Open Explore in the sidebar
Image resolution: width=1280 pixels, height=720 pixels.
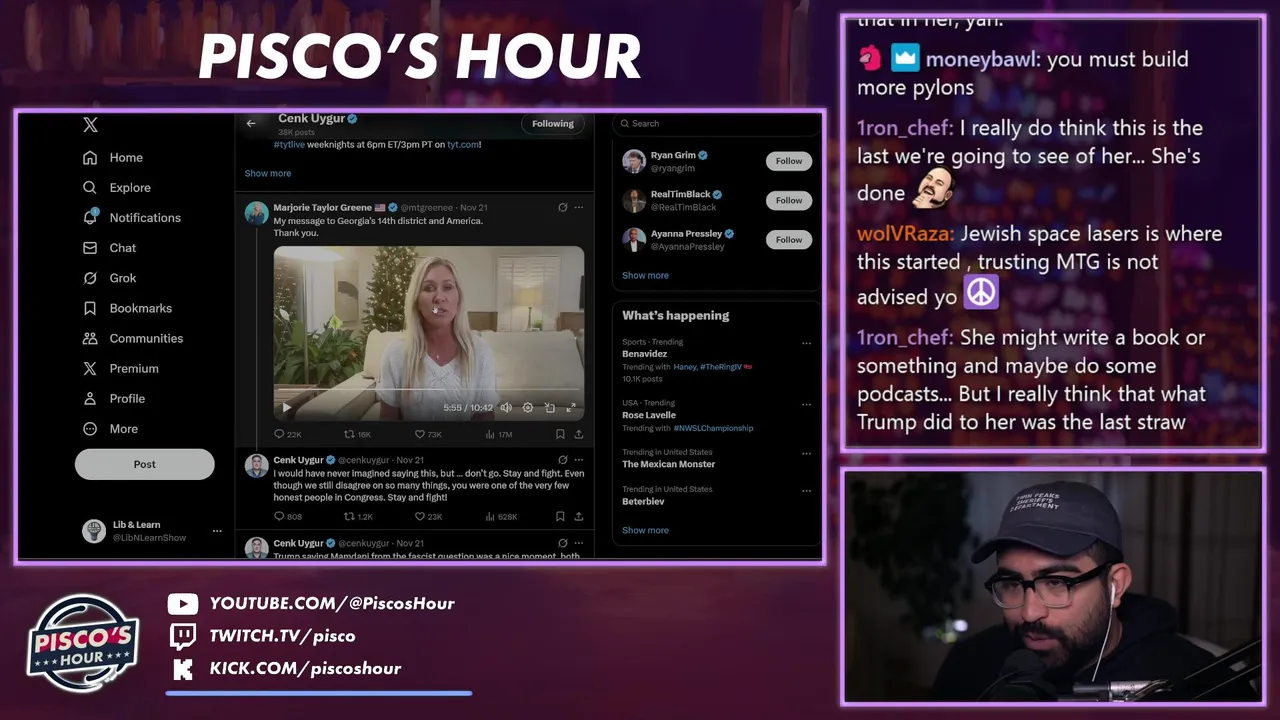pyautogui.click(x=117, y=187)
